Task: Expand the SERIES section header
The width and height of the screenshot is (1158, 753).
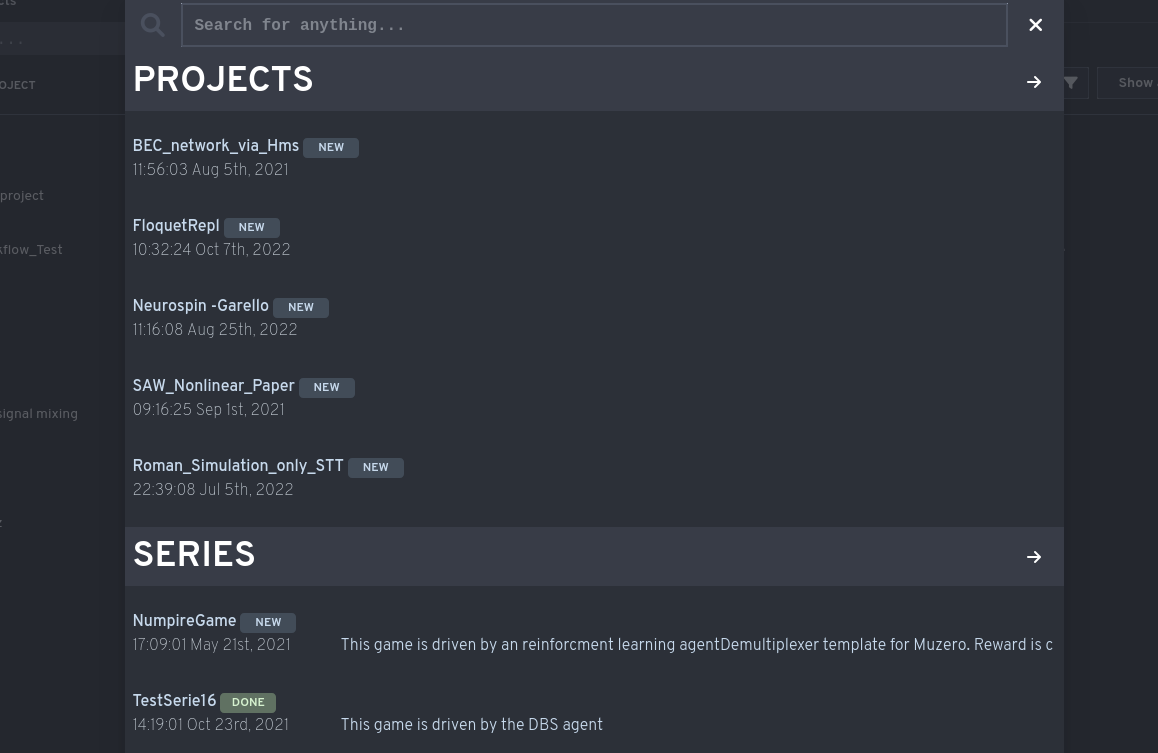Action: click(x=194, y=557)
